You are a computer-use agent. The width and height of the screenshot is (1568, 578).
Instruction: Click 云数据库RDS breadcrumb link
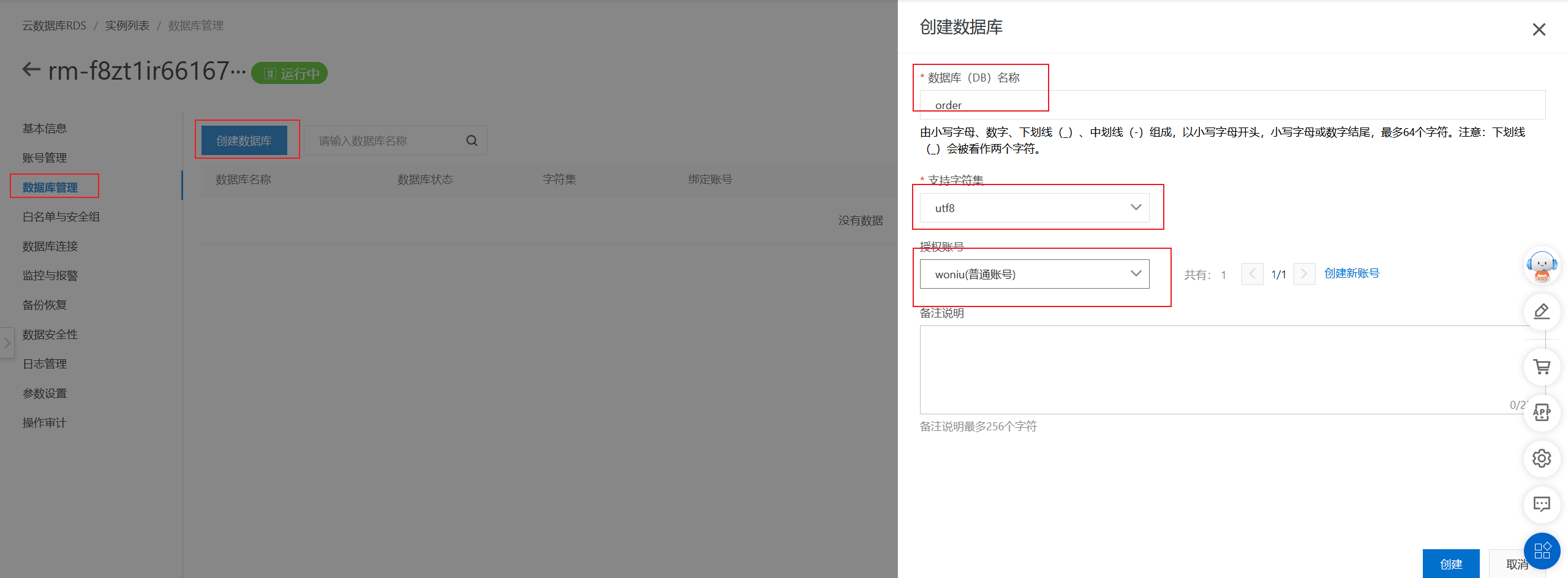point(55,26)
